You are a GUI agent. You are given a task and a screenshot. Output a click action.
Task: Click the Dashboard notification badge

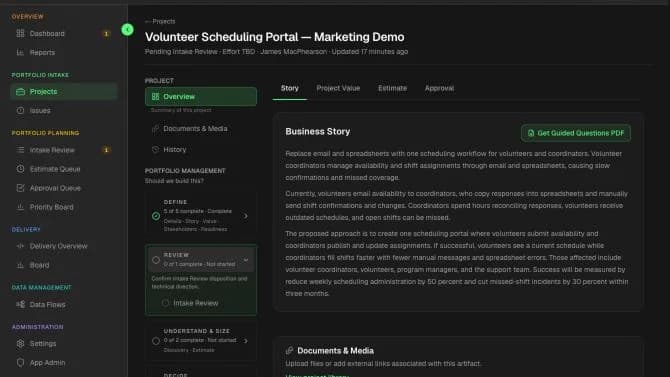click(x=106, y=33)
